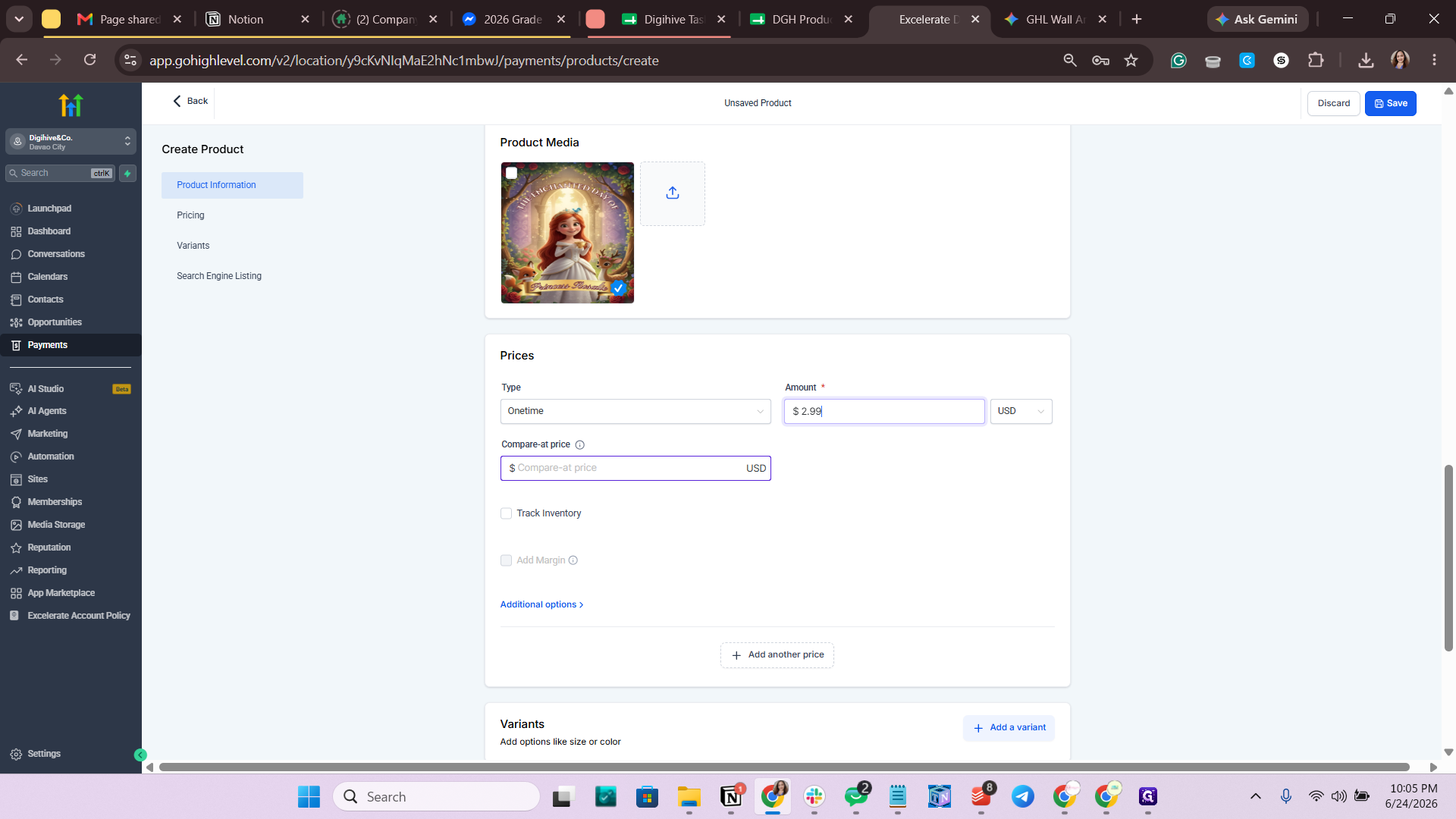Collapse the sidebar with the green arrow

point(140,755)
